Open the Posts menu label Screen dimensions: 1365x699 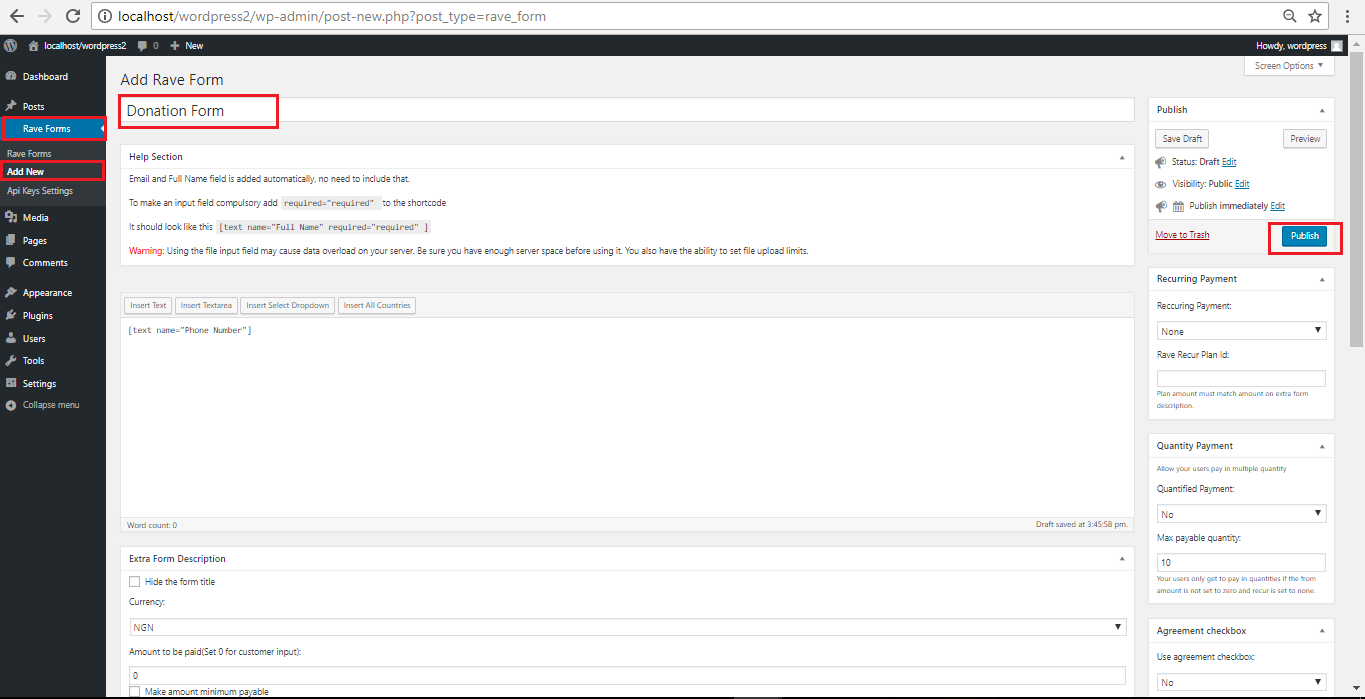tap(34, 106)
